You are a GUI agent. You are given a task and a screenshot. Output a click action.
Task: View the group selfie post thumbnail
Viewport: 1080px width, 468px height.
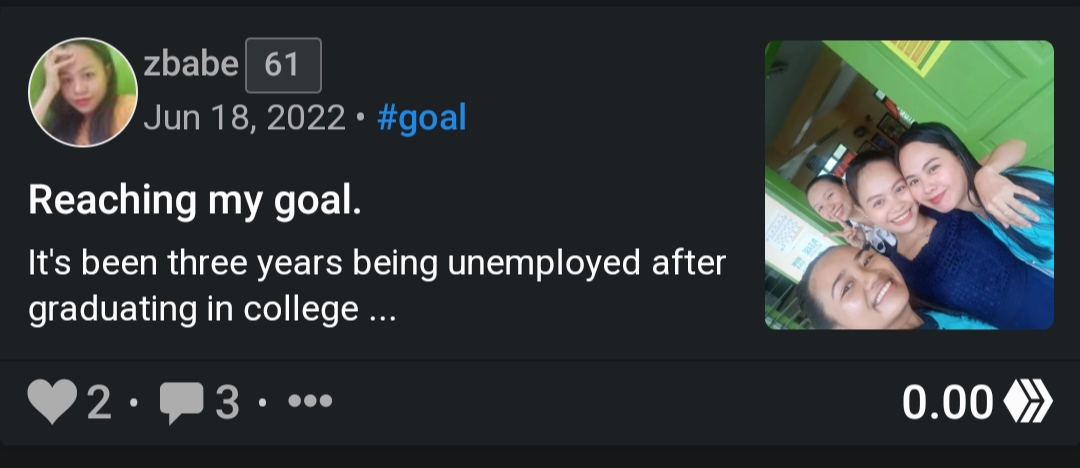pos(909,185)
